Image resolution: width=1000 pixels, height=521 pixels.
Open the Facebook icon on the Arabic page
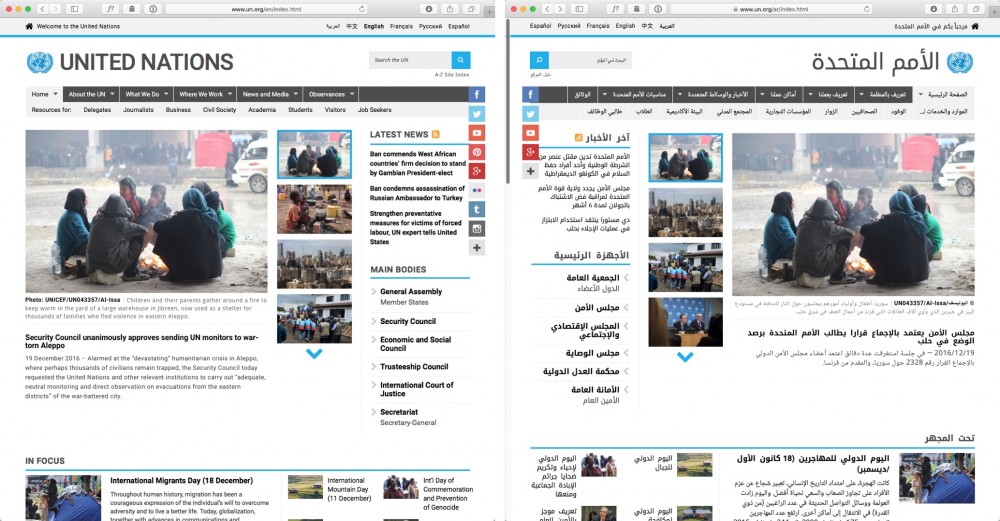(x=531, y=95)
